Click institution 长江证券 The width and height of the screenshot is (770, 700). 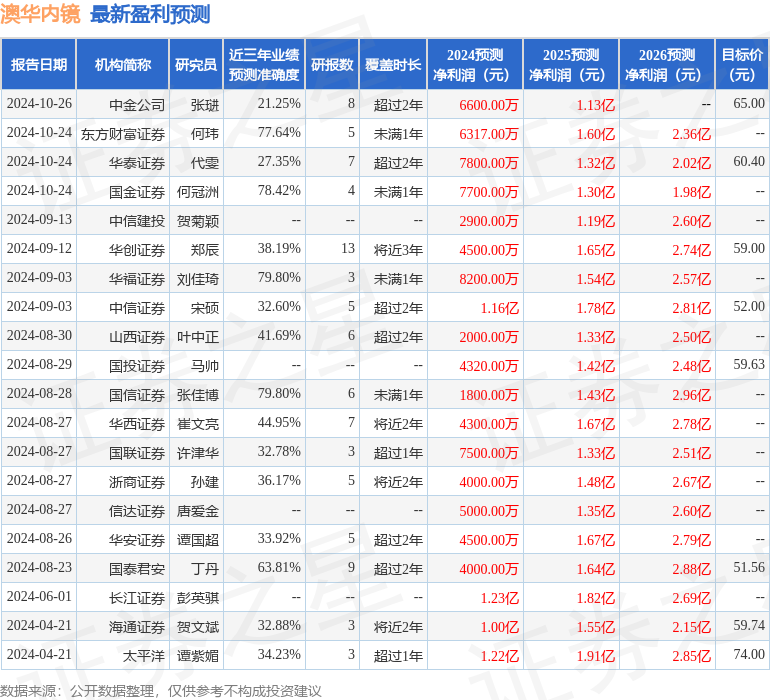point(137,597)
